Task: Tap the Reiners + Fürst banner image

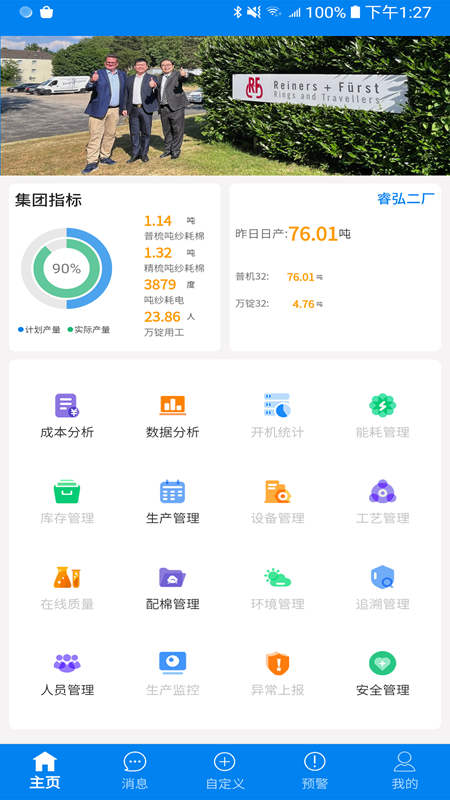Action: 225,106
